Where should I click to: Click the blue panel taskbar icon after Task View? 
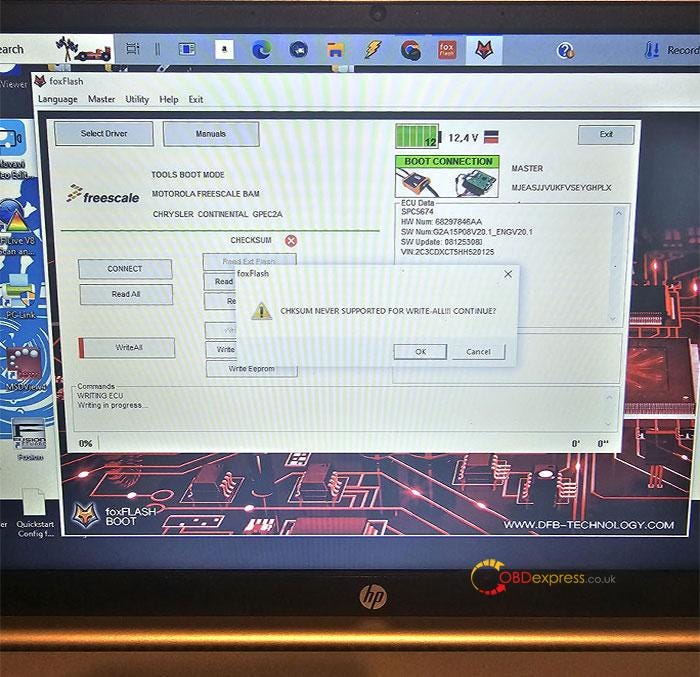(x=187, y=49)
